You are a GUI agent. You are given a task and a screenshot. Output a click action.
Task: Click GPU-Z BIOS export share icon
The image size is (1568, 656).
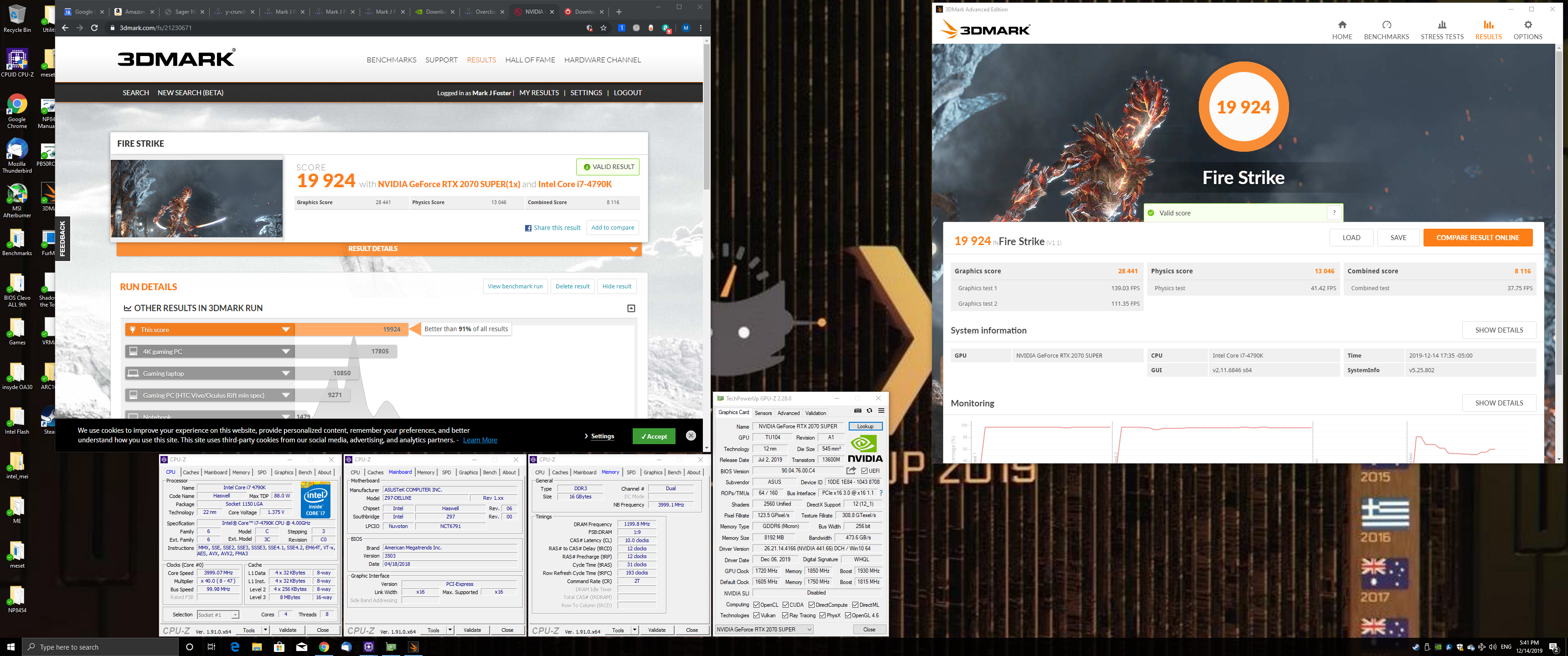851,471
